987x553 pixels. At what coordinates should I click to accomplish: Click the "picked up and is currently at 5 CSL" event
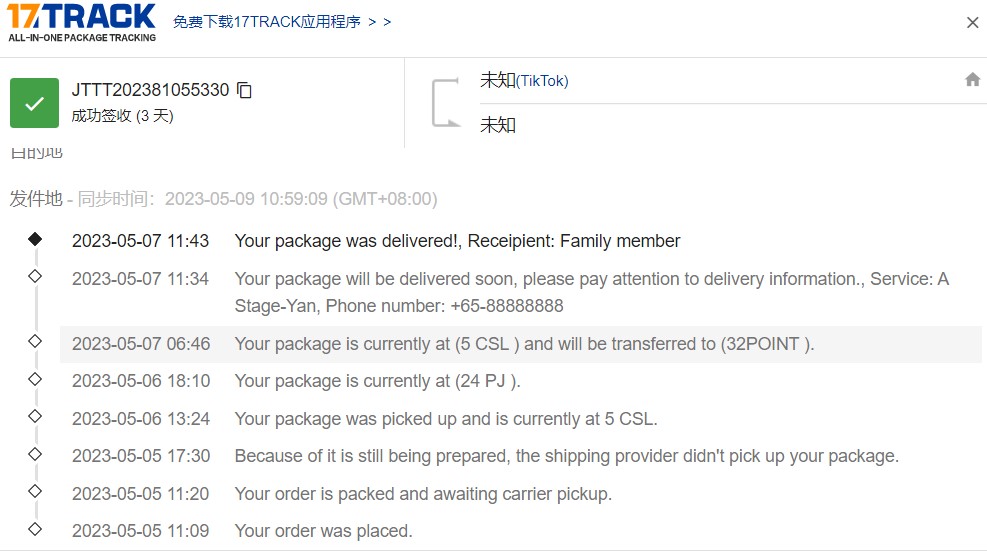point(445,419)
